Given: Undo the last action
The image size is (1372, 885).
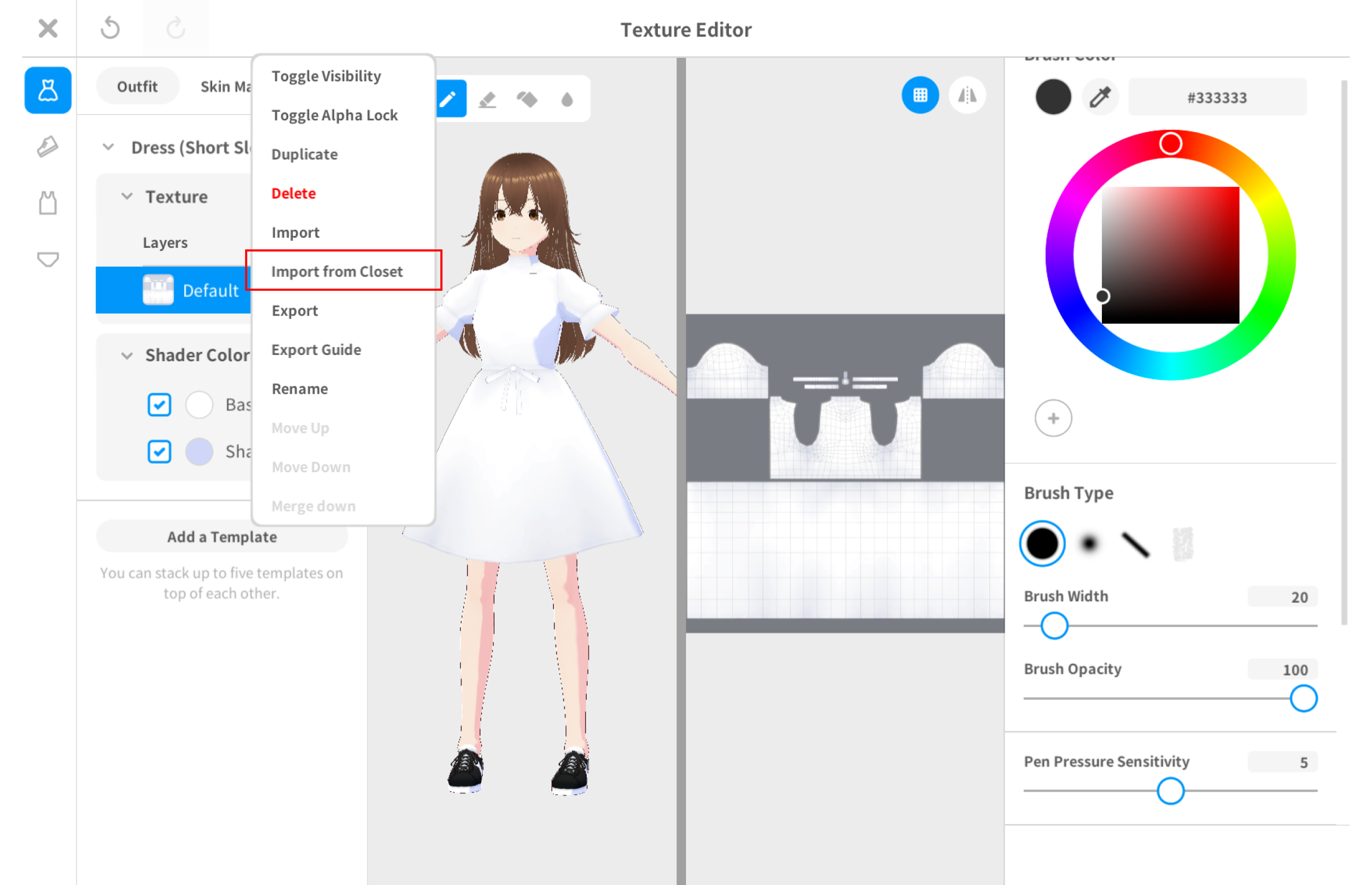Looking at the screenshot, I should (x=110, y=28).
